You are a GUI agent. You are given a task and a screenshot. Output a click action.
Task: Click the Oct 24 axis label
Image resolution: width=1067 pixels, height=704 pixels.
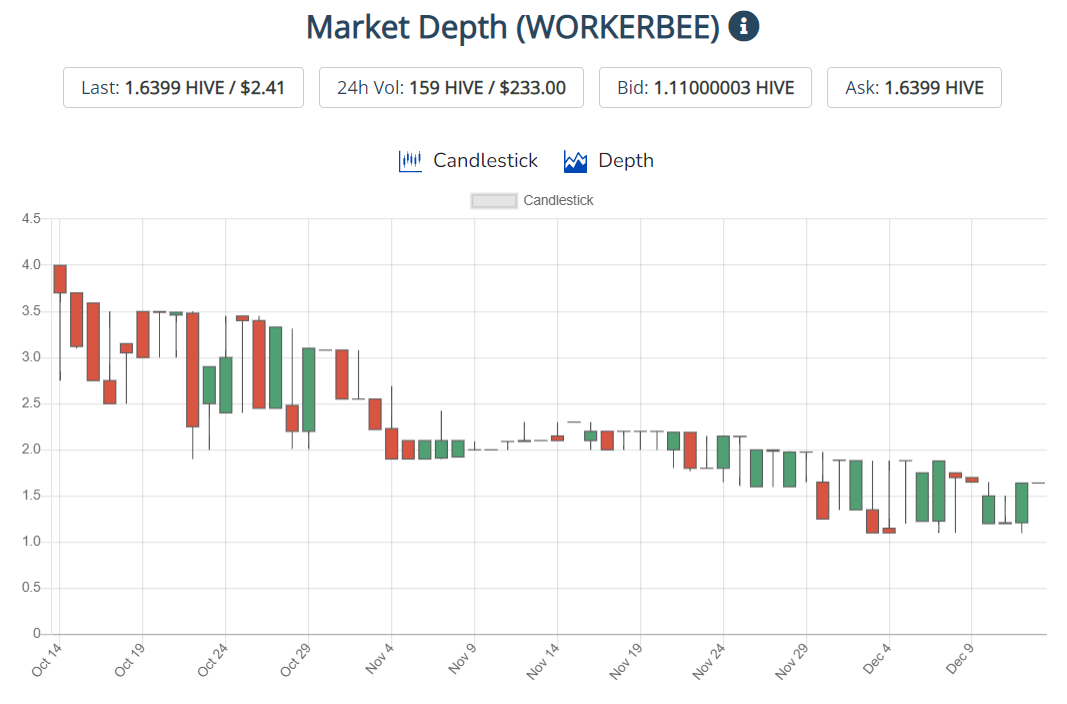pyautogui.click(x=212, y=660)
